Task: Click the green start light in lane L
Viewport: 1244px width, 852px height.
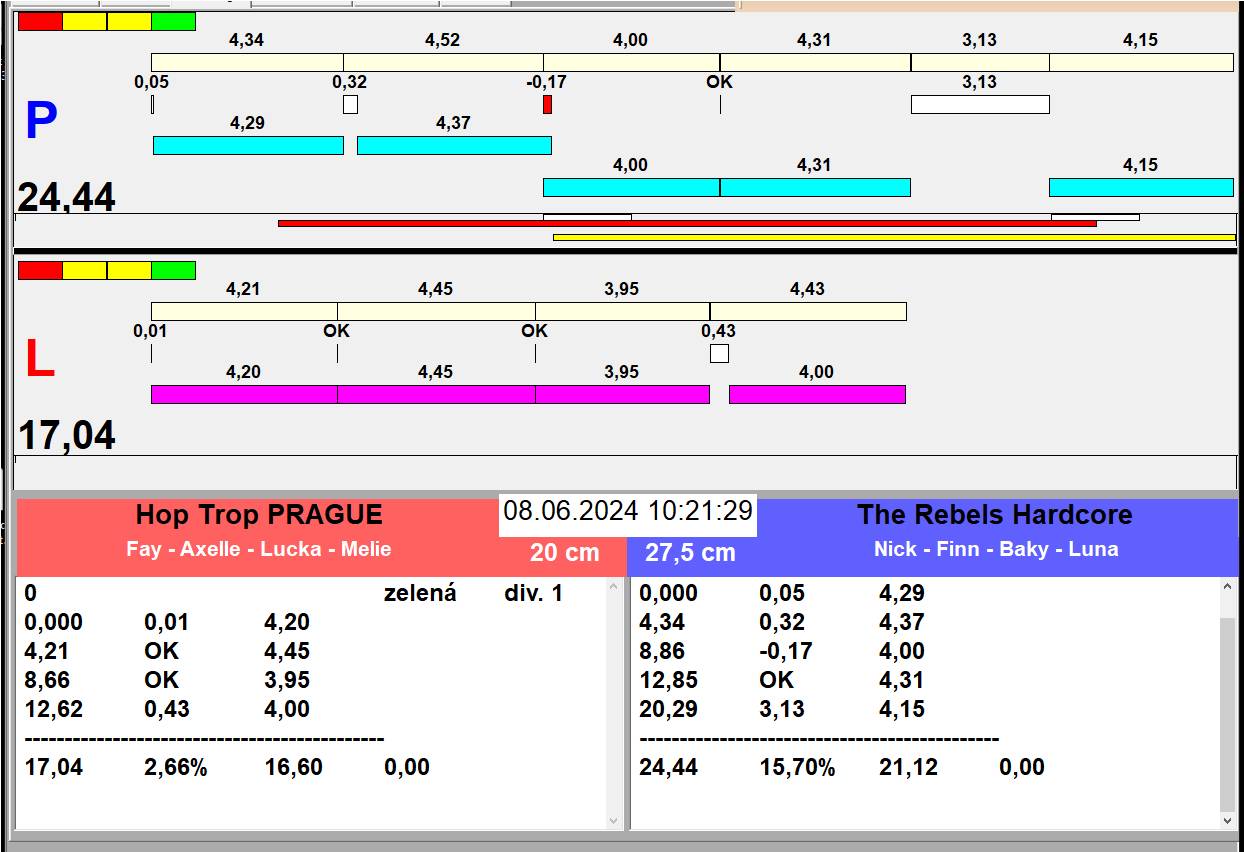Action: 173,270
